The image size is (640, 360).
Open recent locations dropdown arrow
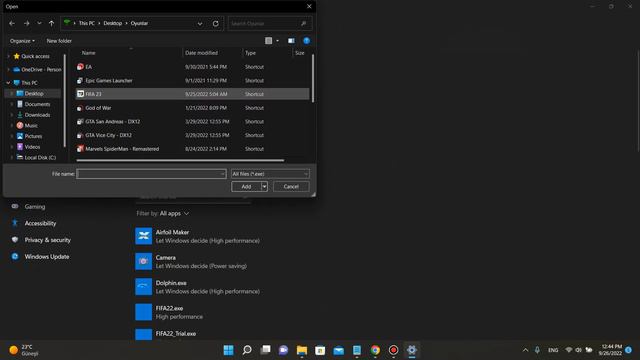[39, 24]
